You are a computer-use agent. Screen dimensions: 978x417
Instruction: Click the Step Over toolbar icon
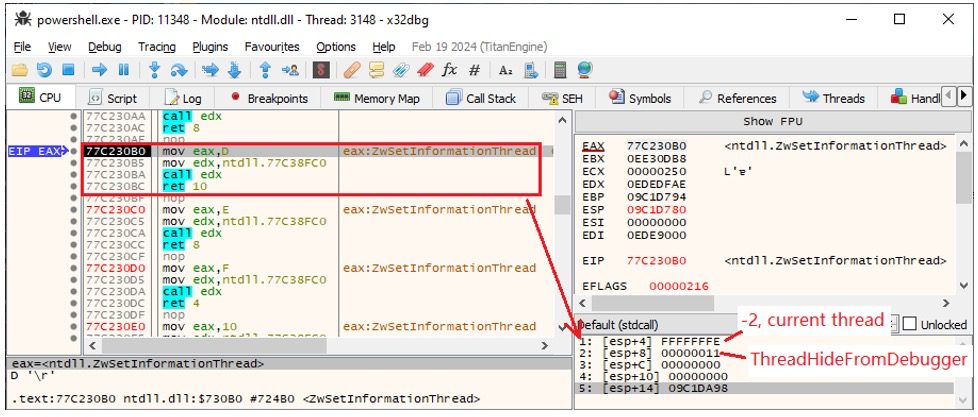tap(180, 70)
